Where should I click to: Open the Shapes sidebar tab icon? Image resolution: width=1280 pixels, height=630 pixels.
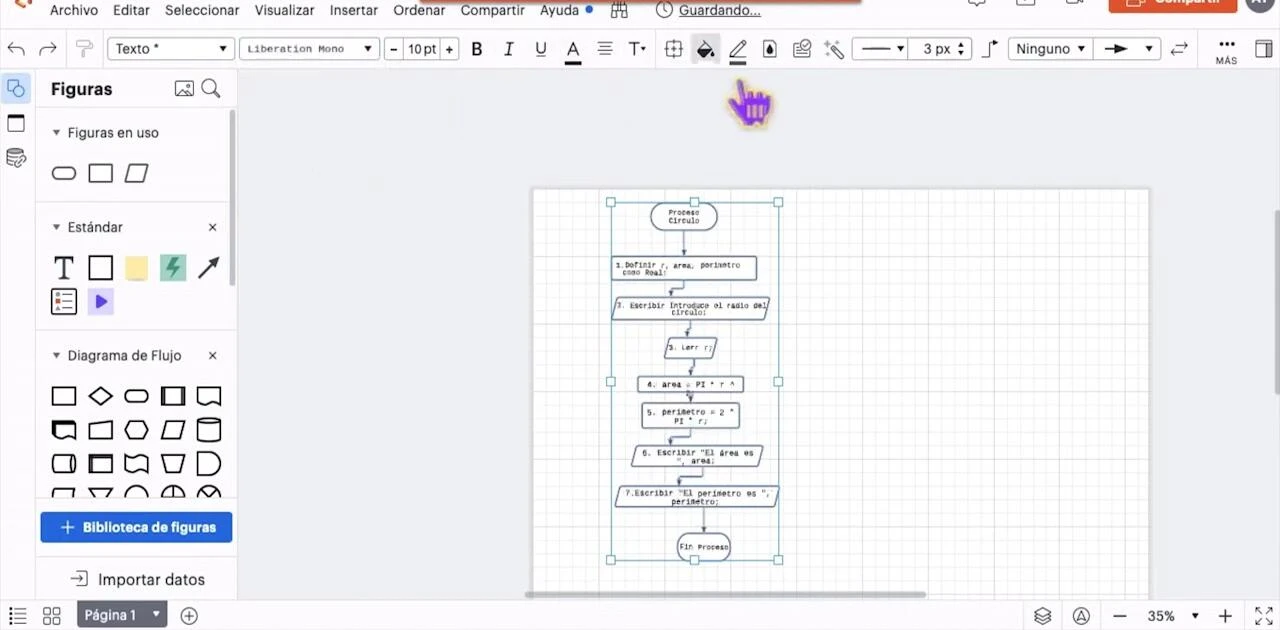[16, 89]
